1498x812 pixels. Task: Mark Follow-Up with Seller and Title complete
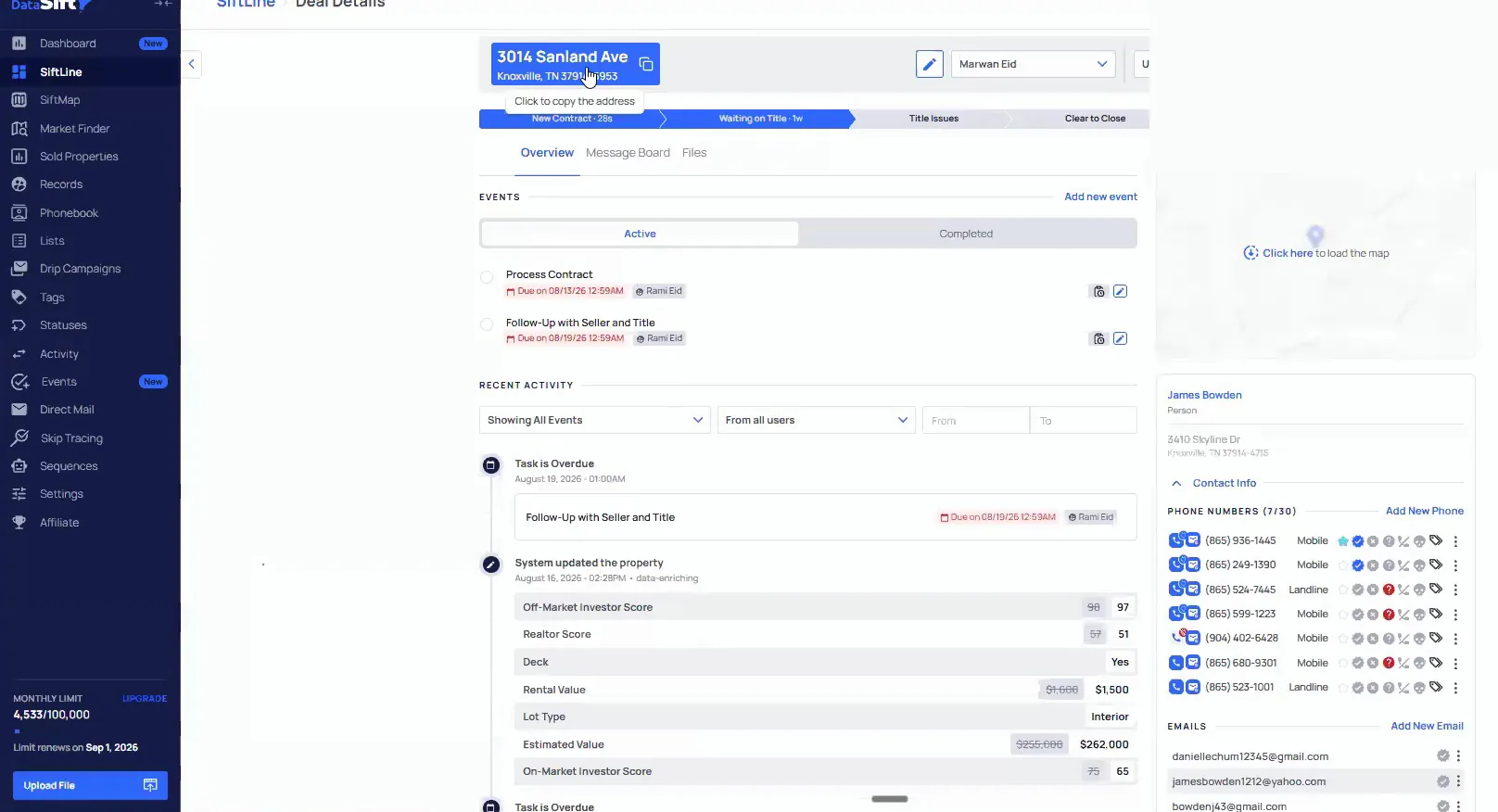click(x=487, y=324)
